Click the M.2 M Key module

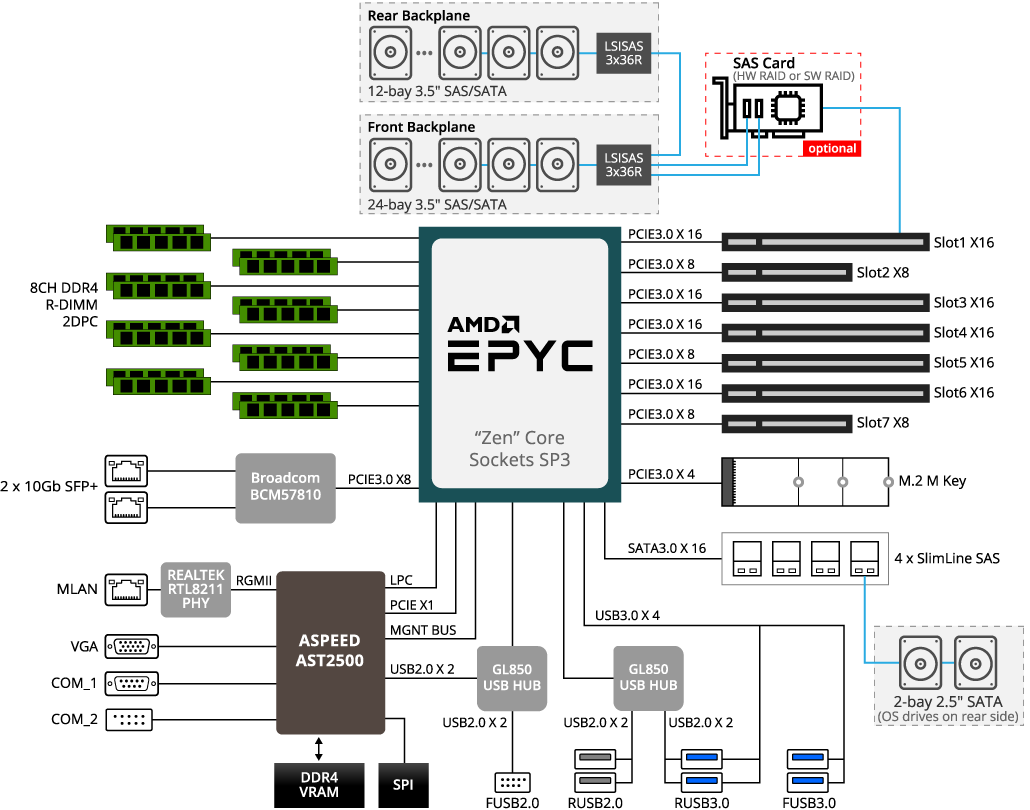point(803,482)
